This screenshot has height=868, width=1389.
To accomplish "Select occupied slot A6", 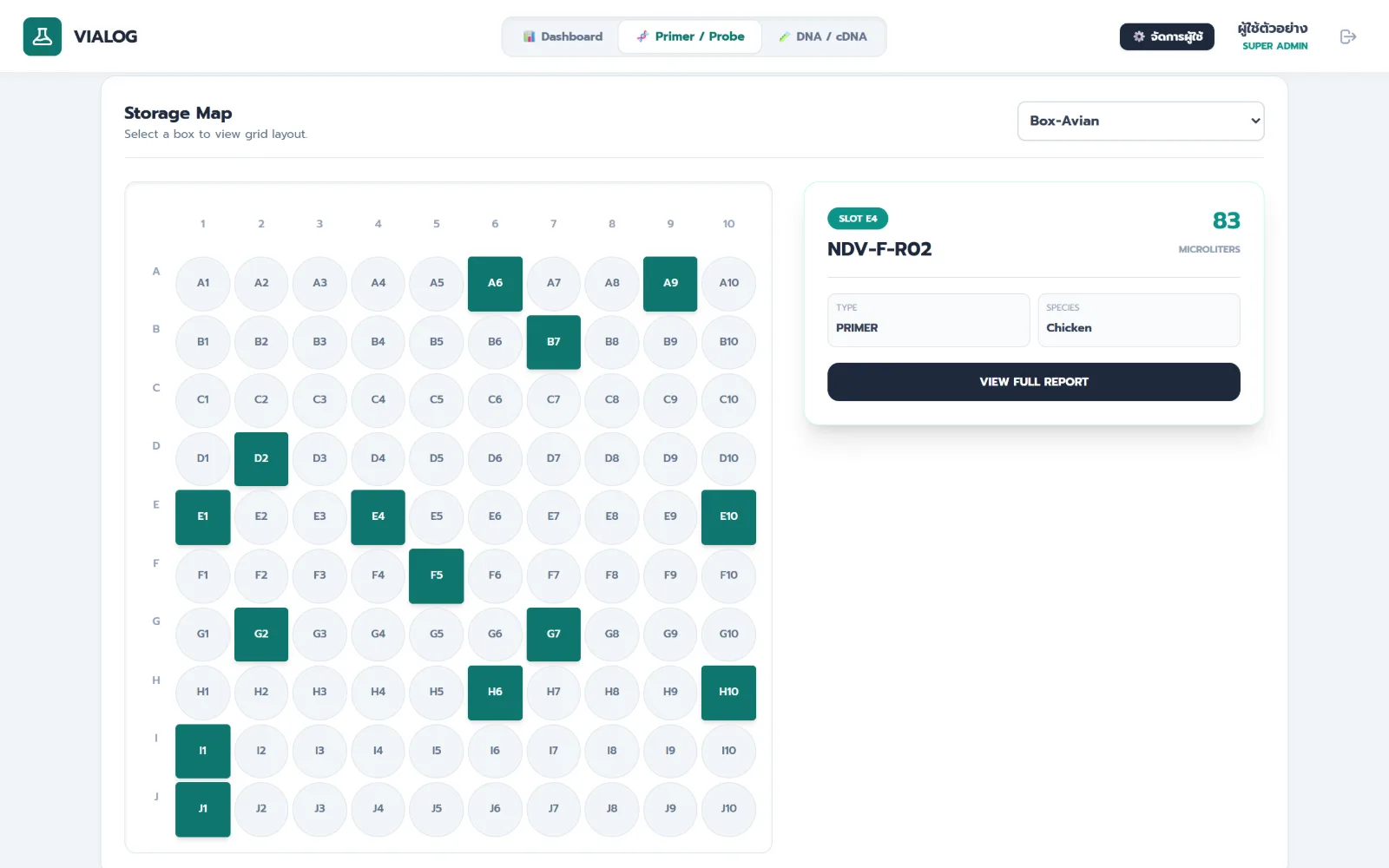I will coord(495,283).
